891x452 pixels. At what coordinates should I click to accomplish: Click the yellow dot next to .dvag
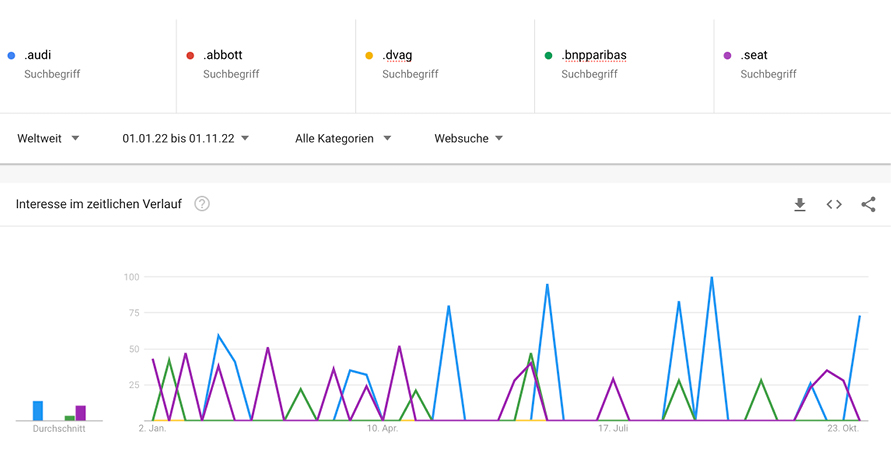(369, 56)
